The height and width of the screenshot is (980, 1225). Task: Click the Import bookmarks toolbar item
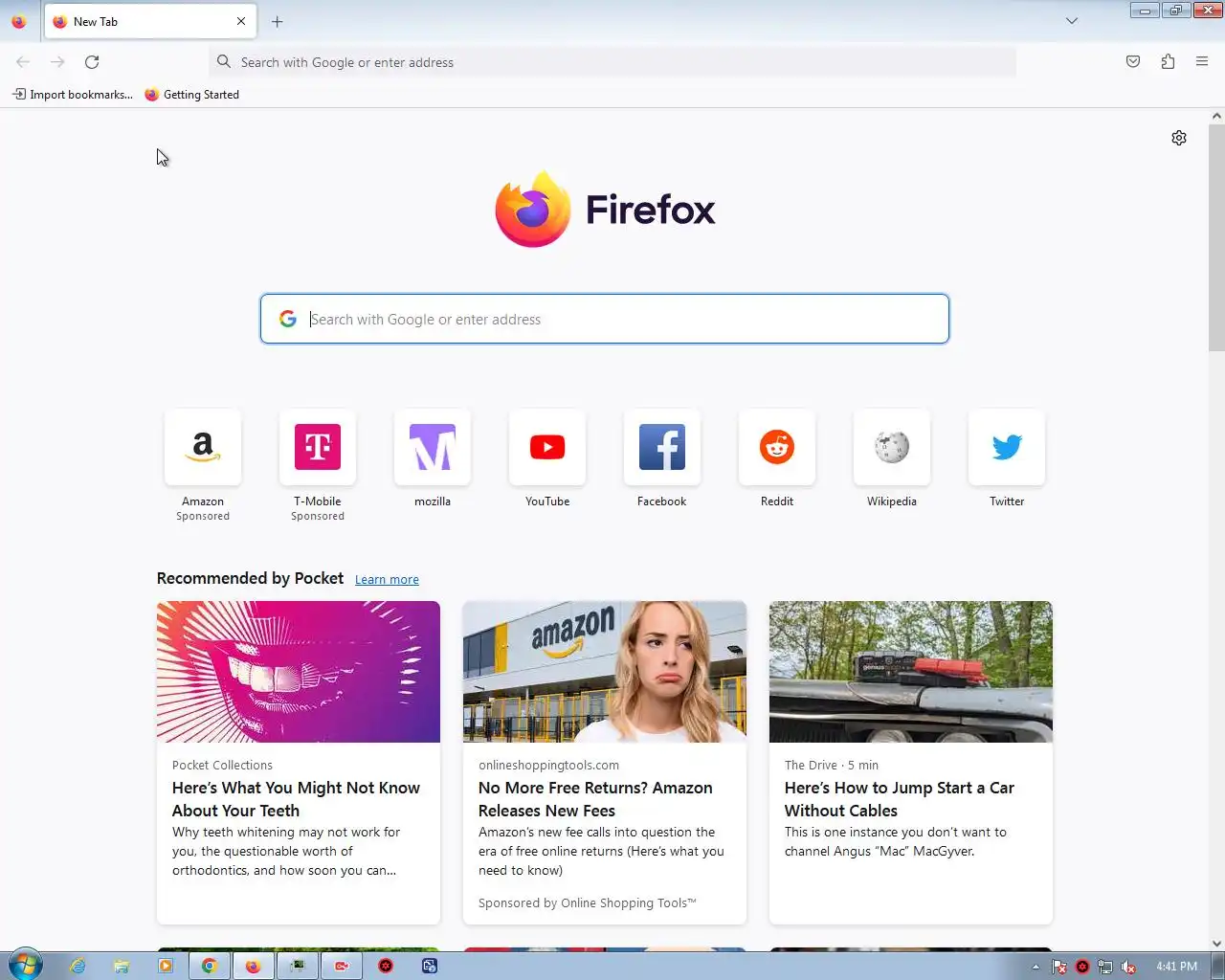[x=73, y=95]
